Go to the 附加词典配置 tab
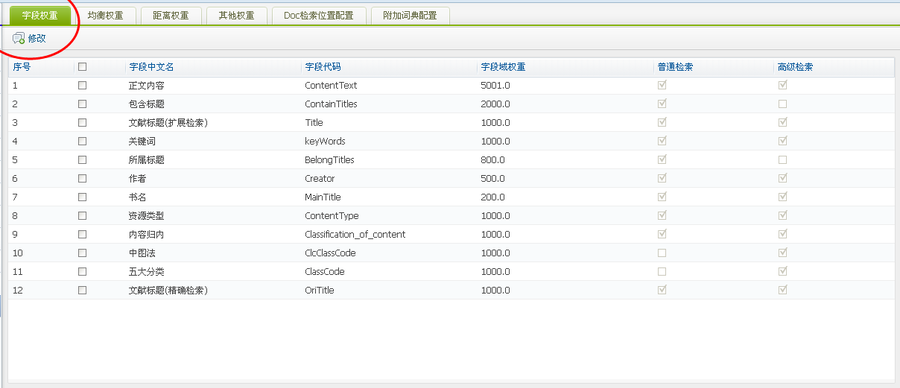This screenshot has width=900, height=388. coord(410,15)
